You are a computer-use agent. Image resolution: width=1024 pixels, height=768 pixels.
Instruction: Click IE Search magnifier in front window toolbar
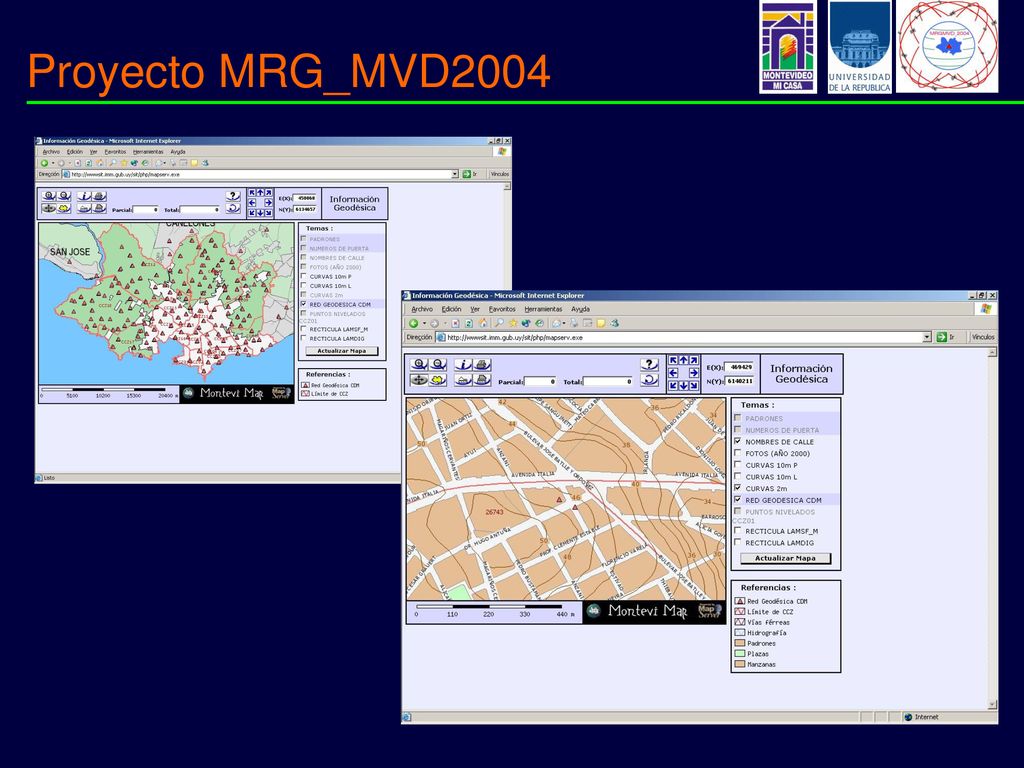(499, 323)
